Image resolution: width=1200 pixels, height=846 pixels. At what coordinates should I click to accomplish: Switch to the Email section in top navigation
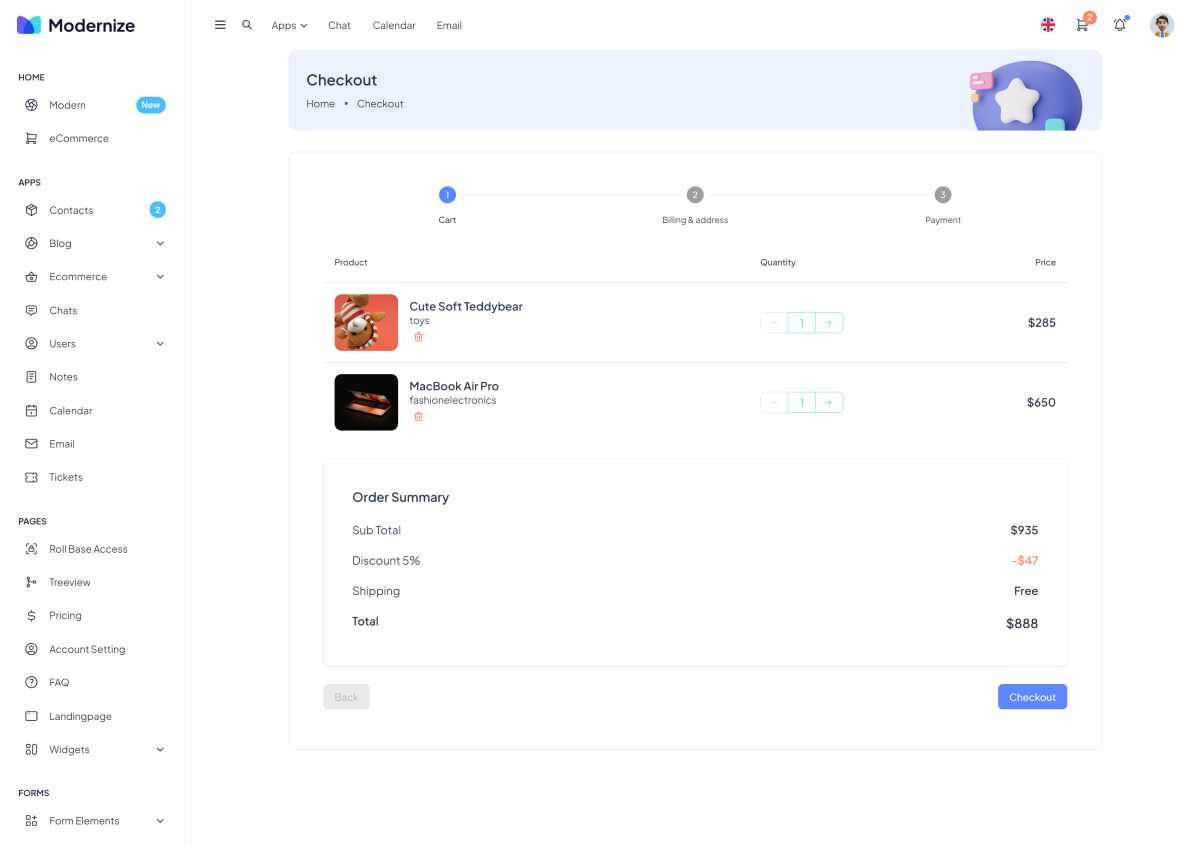[449, 25]
